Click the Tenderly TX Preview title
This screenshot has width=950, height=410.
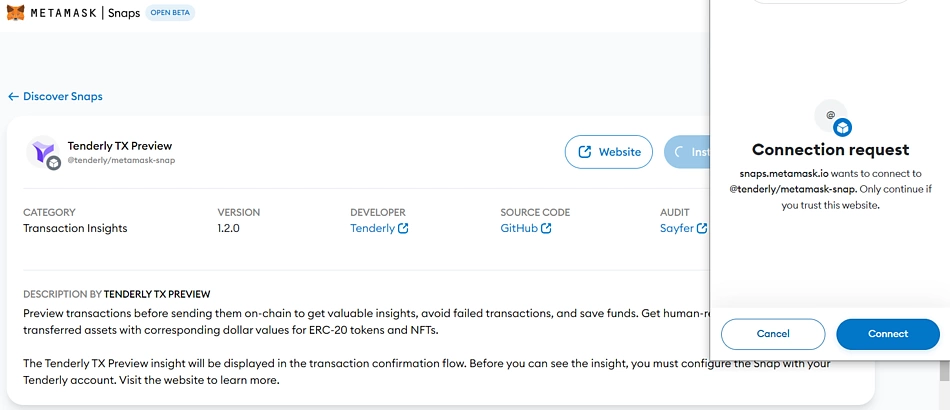(x=120, y=146)
